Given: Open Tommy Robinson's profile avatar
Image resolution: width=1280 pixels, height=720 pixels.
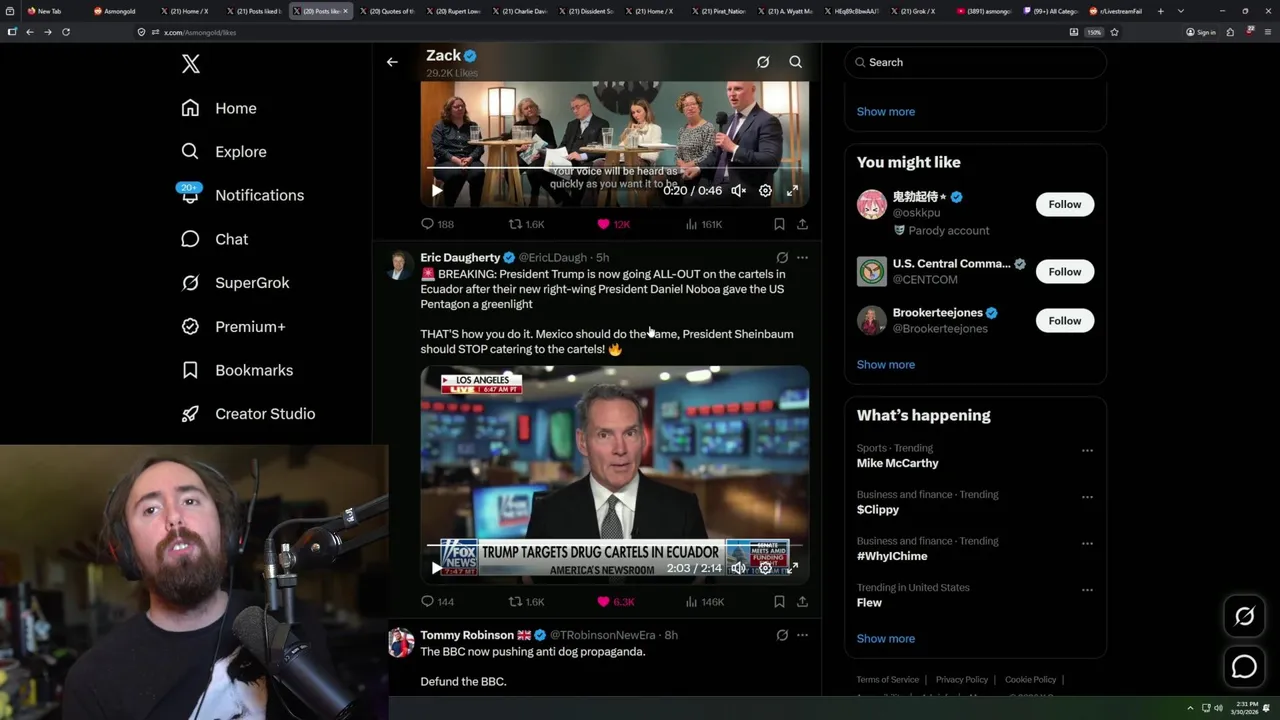Looking at the screenshot, I should [x=401, y=642].
